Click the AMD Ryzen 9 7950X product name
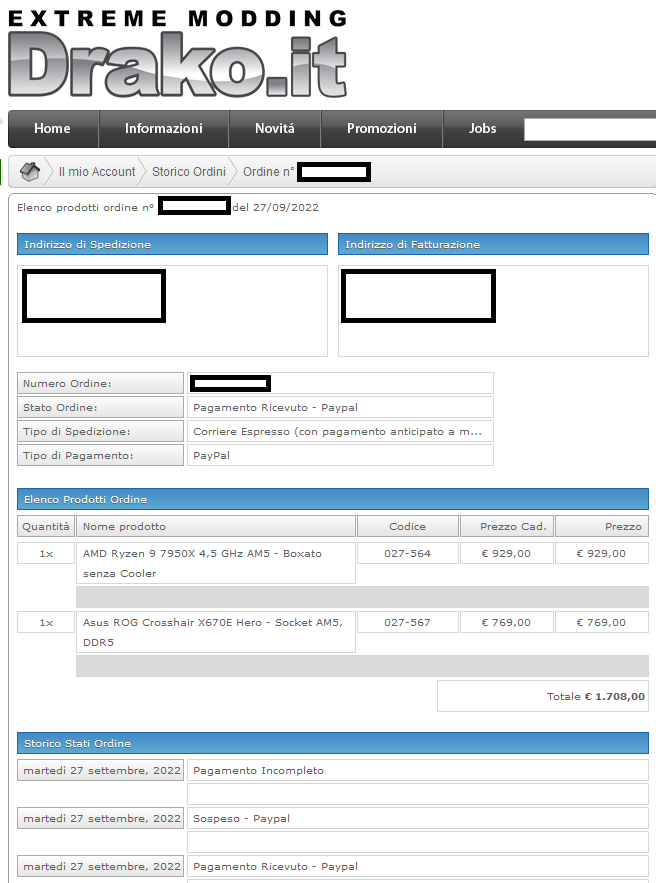 pyautogui.click(x=216, y=563)
